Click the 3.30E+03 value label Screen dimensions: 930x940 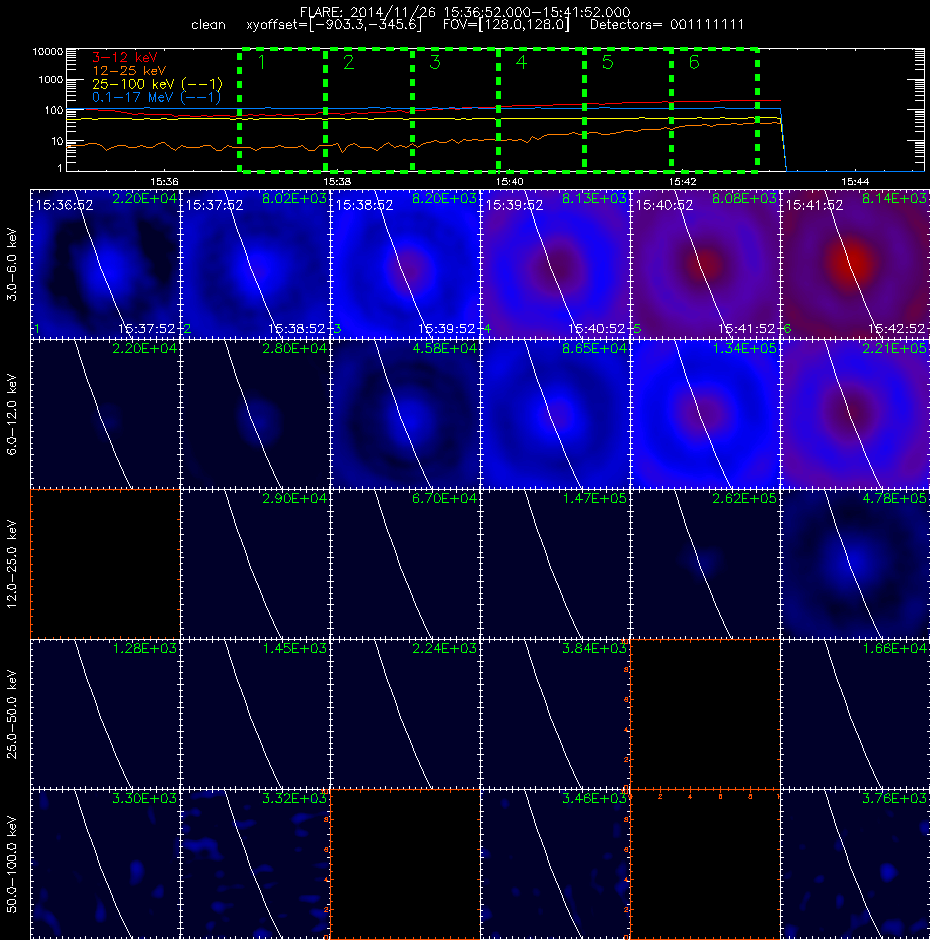pyautogui.click(x=145, y=798)
